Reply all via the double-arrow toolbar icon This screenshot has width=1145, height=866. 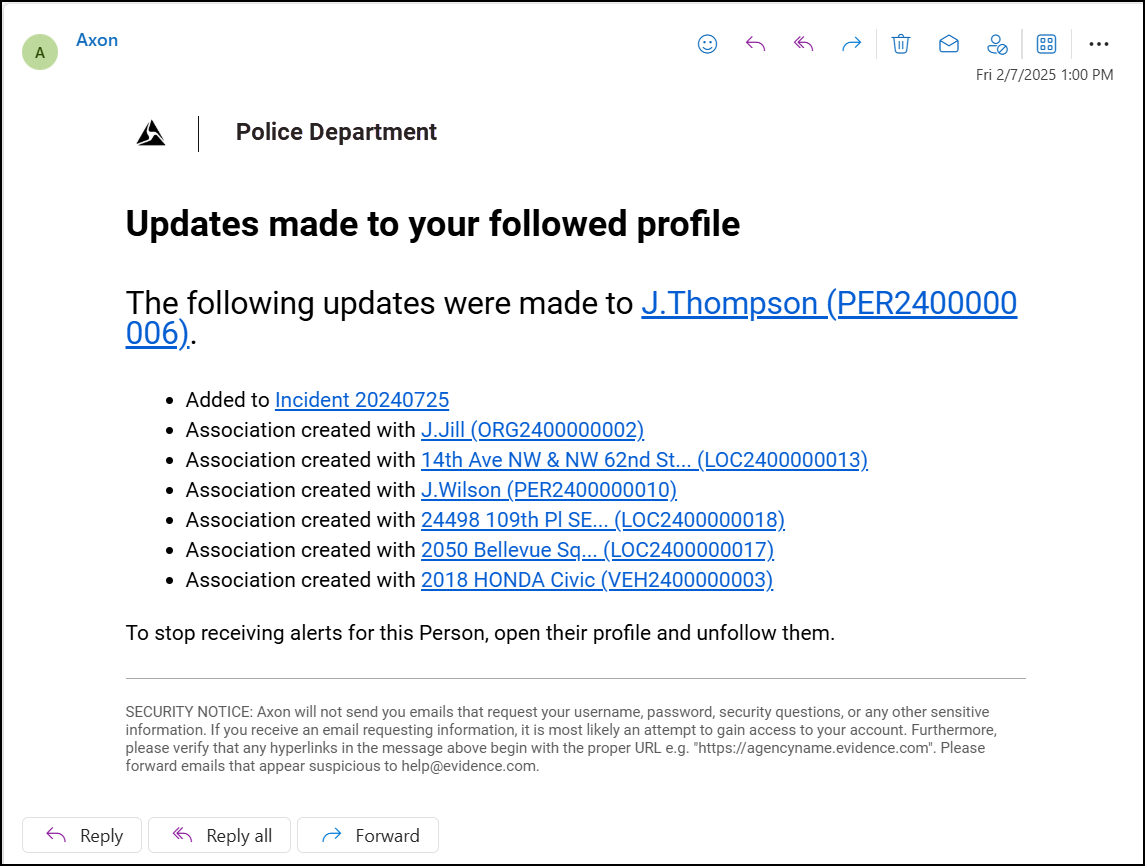pyautogui.click(x=802, y=44)
